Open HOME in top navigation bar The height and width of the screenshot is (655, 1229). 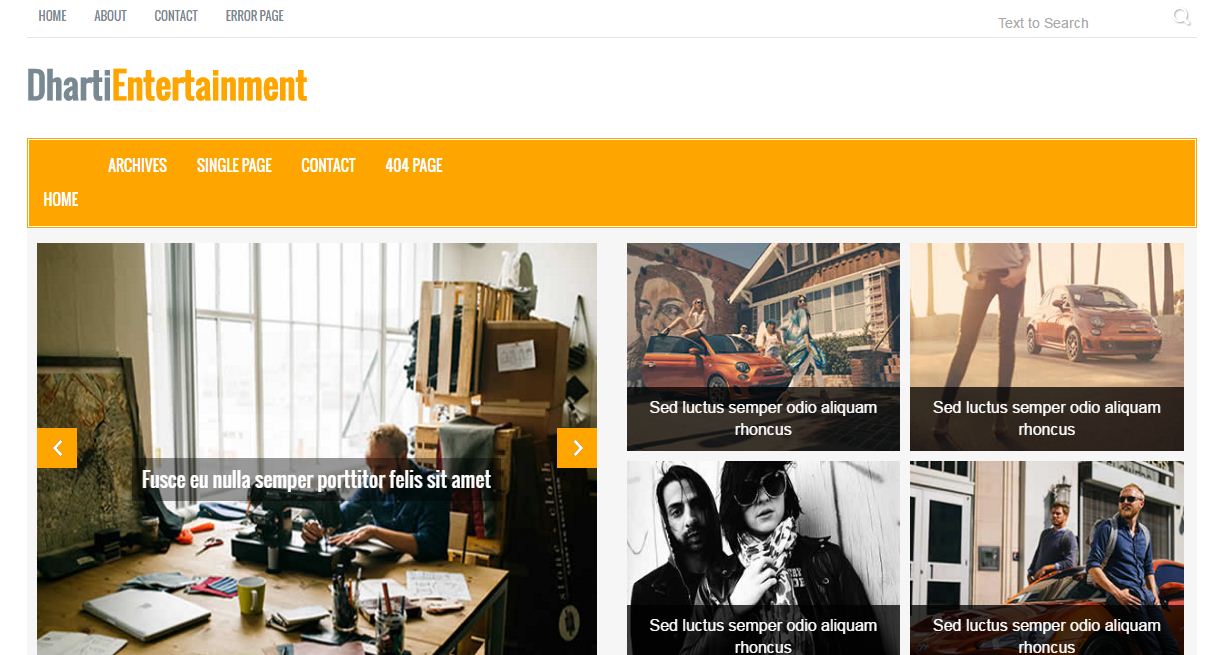tap(52, 16)
